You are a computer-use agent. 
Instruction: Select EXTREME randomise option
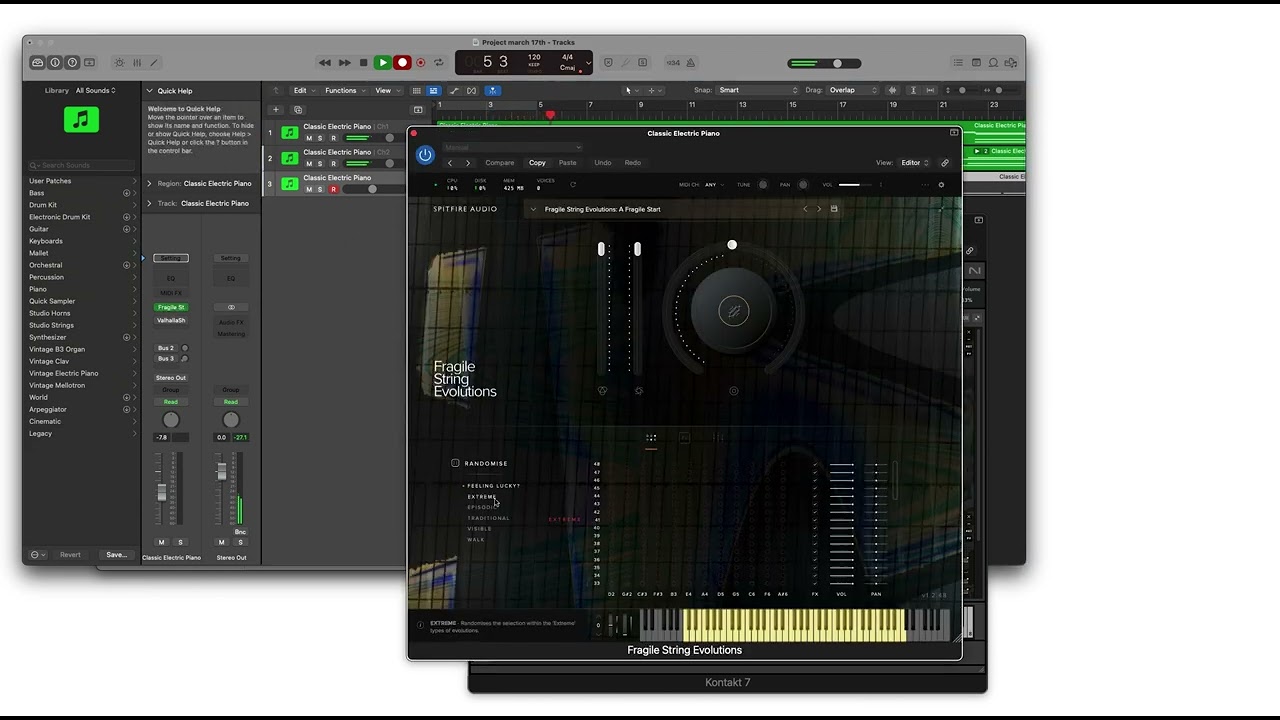coord(482,497)
